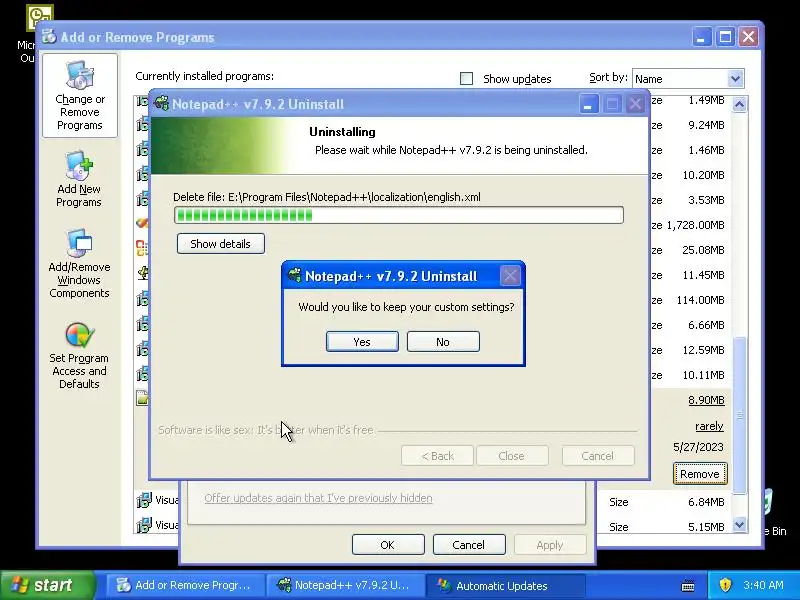Viewport: 800px width, 600px height.
Task: Expand the Sort by Name dropdown
Action: tap(735, 79)
